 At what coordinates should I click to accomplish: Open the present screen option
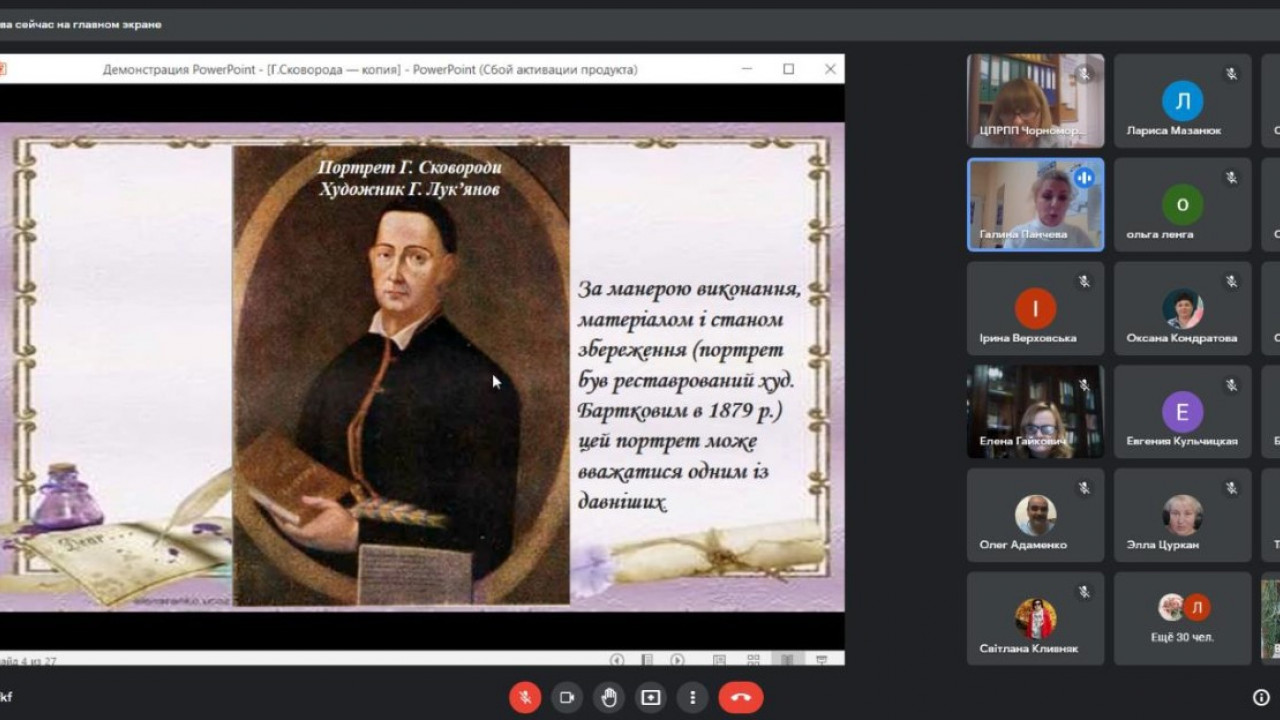(x=651, y=697)
